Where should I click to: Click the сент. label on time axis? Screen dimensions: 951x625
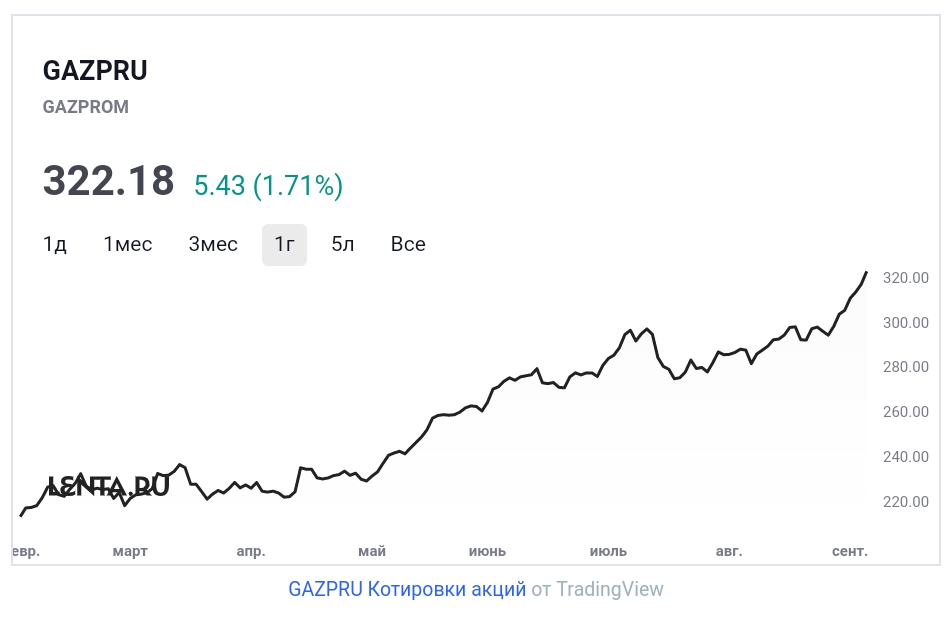[850, 551]
